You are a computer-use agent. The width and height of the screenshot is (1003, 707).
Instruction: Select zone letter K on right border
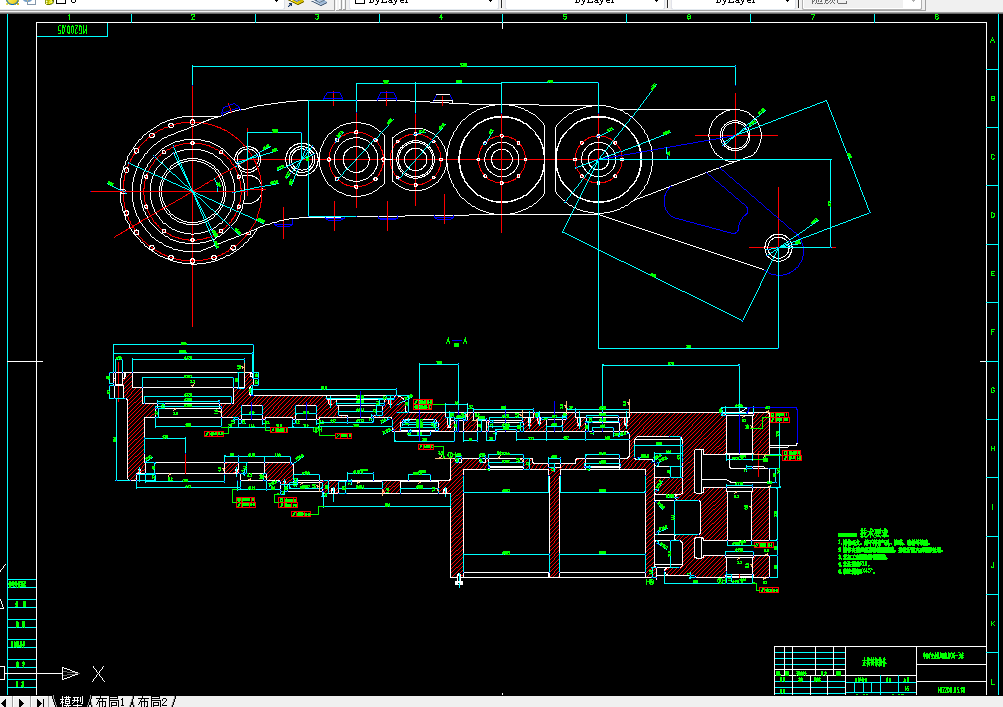[x=993, y=623]
